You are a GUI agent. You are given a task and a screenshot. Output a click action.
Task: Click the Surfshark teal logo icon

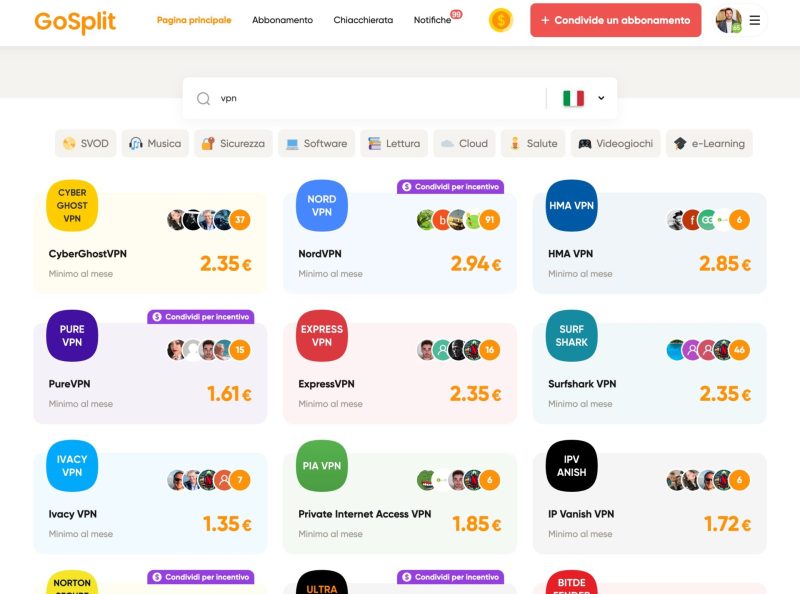coord(572,336)
